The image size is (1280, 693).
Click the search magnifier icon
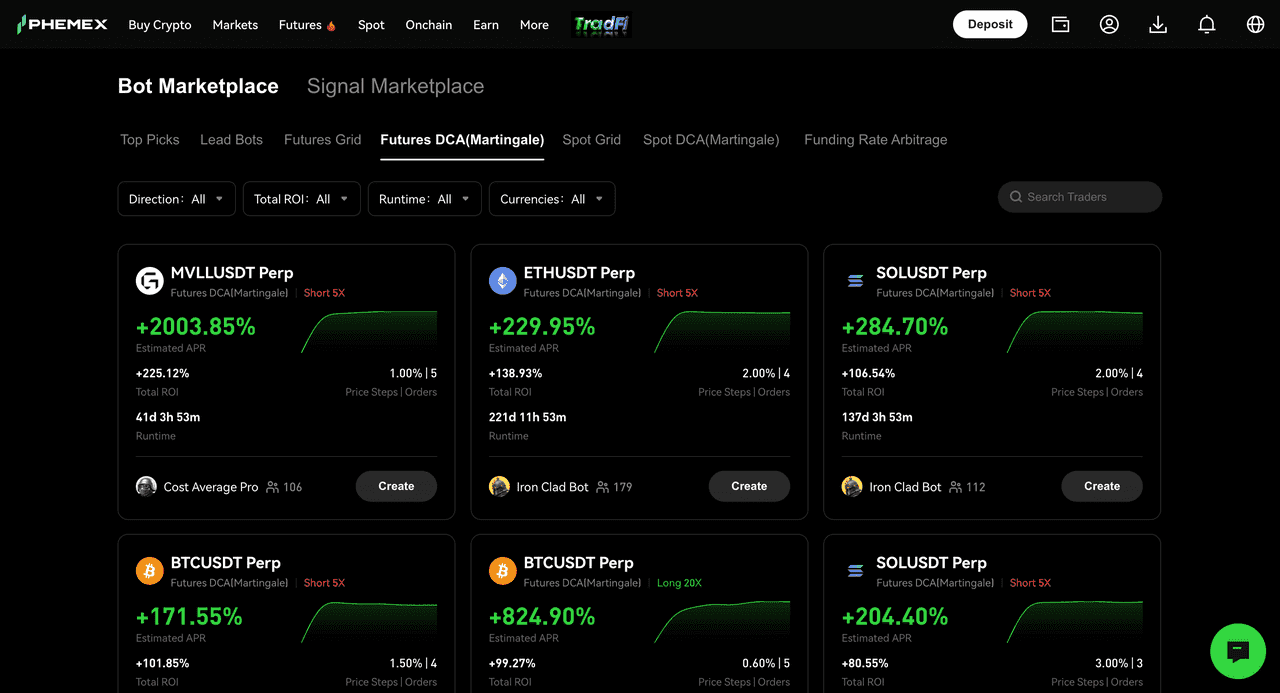click(x=1016, y=197)
